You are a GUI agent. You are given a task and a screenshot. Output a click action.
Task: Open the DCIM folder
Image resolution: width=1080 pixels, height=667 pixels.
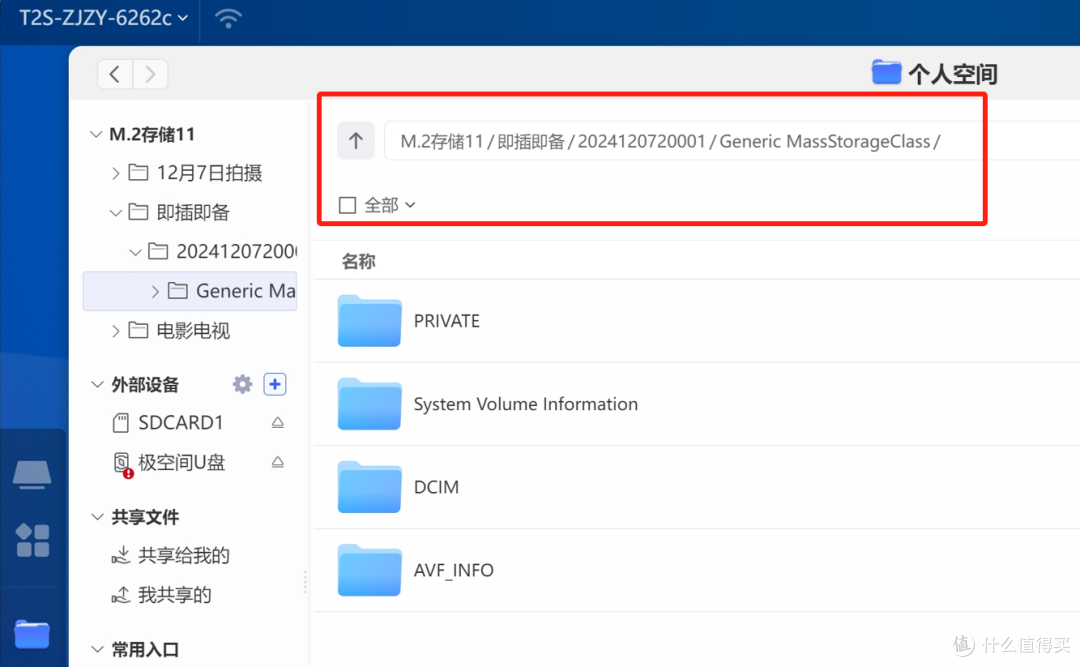[x=437, y=487]
